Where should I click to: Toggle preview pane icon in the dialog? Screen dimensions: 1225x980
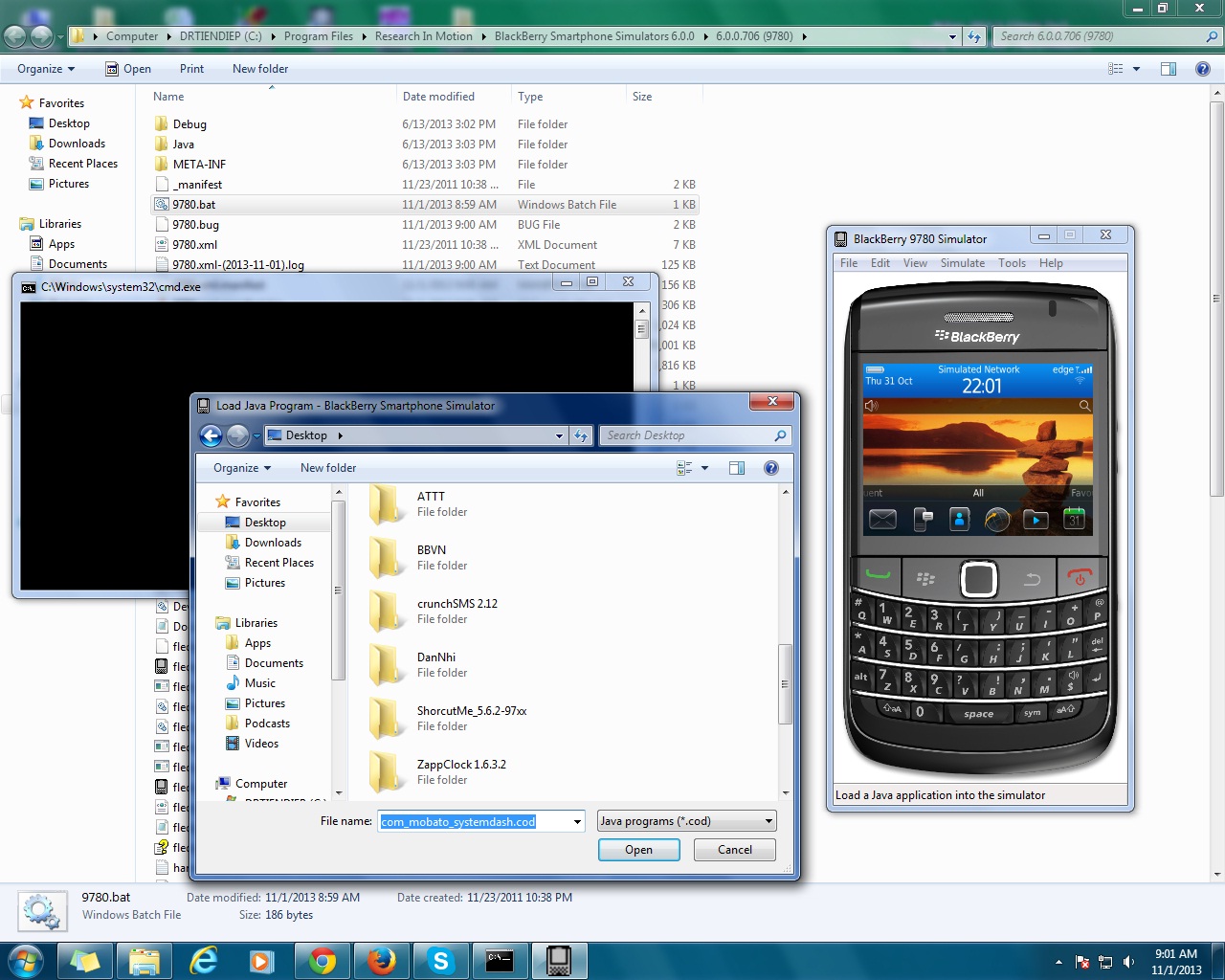(737, 468)
